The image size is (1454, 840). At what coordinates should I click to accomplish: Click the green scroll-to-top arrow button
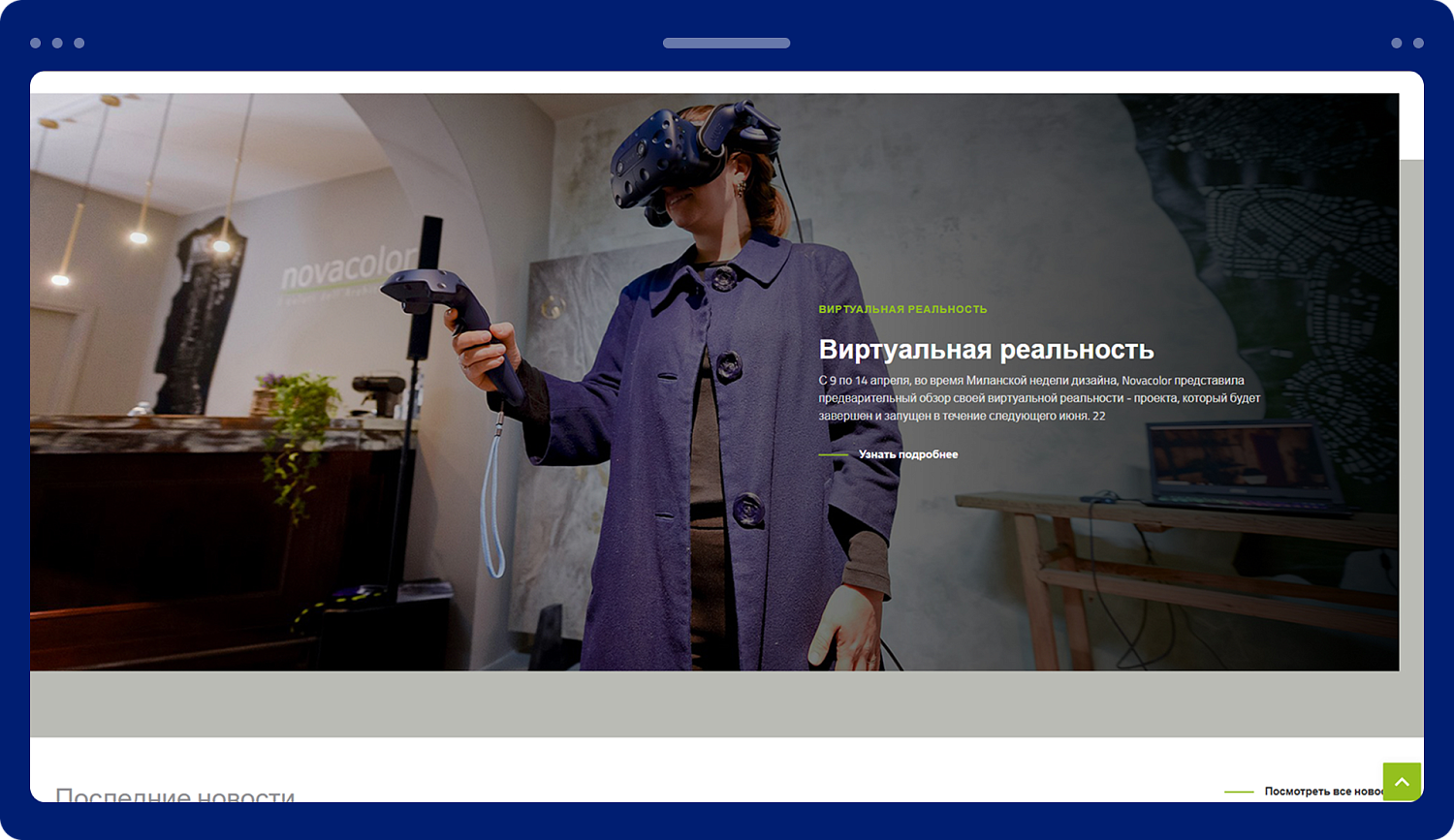1402,781
